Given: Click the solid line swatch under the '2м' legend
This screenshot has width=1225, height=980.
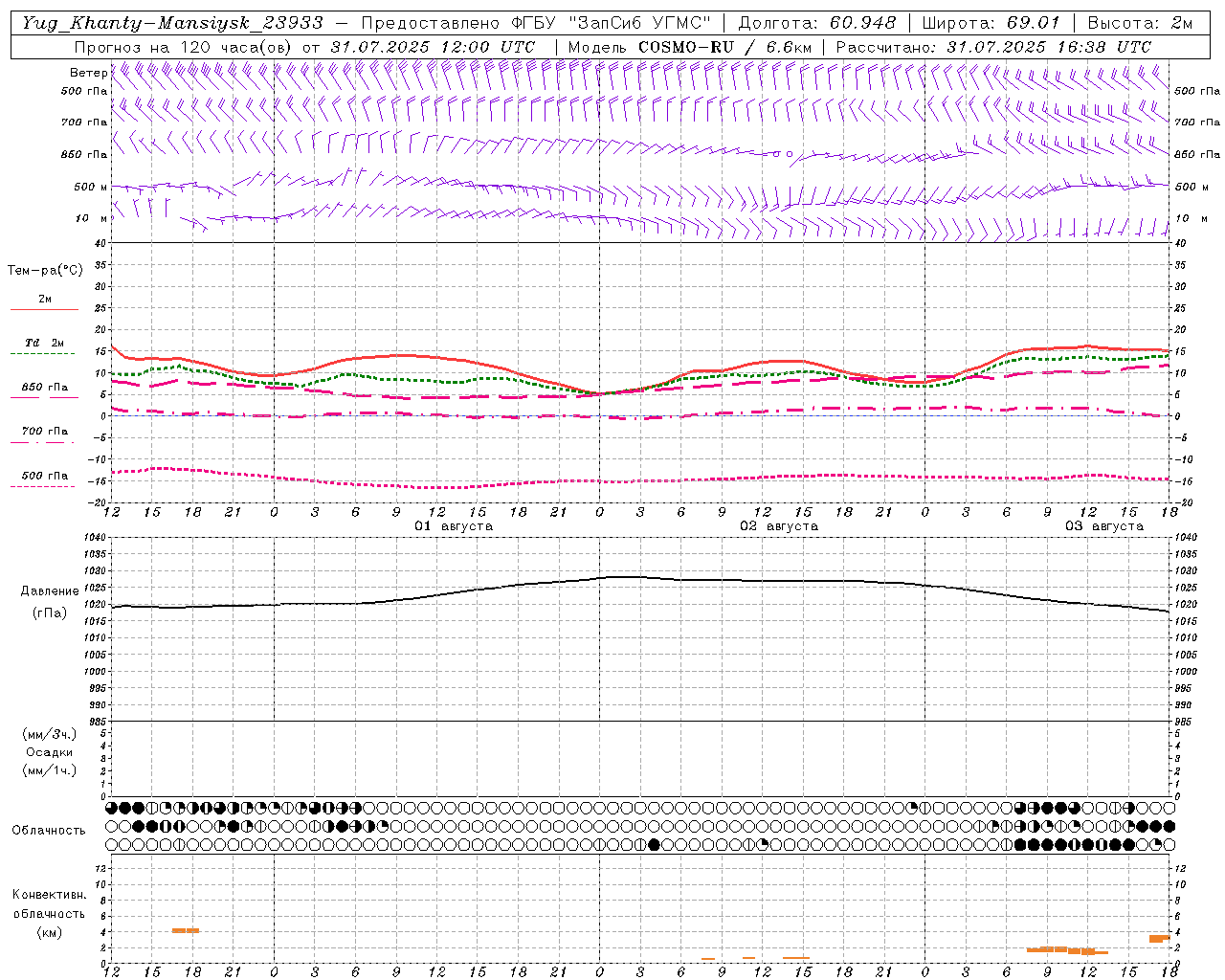Looking at the screenshot, I should [x=44, y=309].
